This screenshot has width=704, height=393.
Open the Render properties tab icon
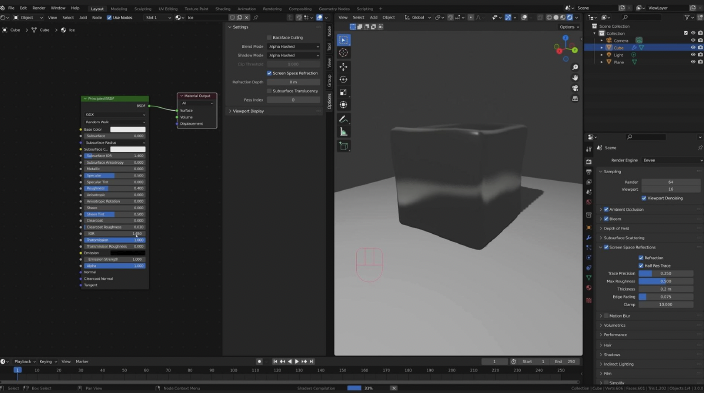coord(589,162)
